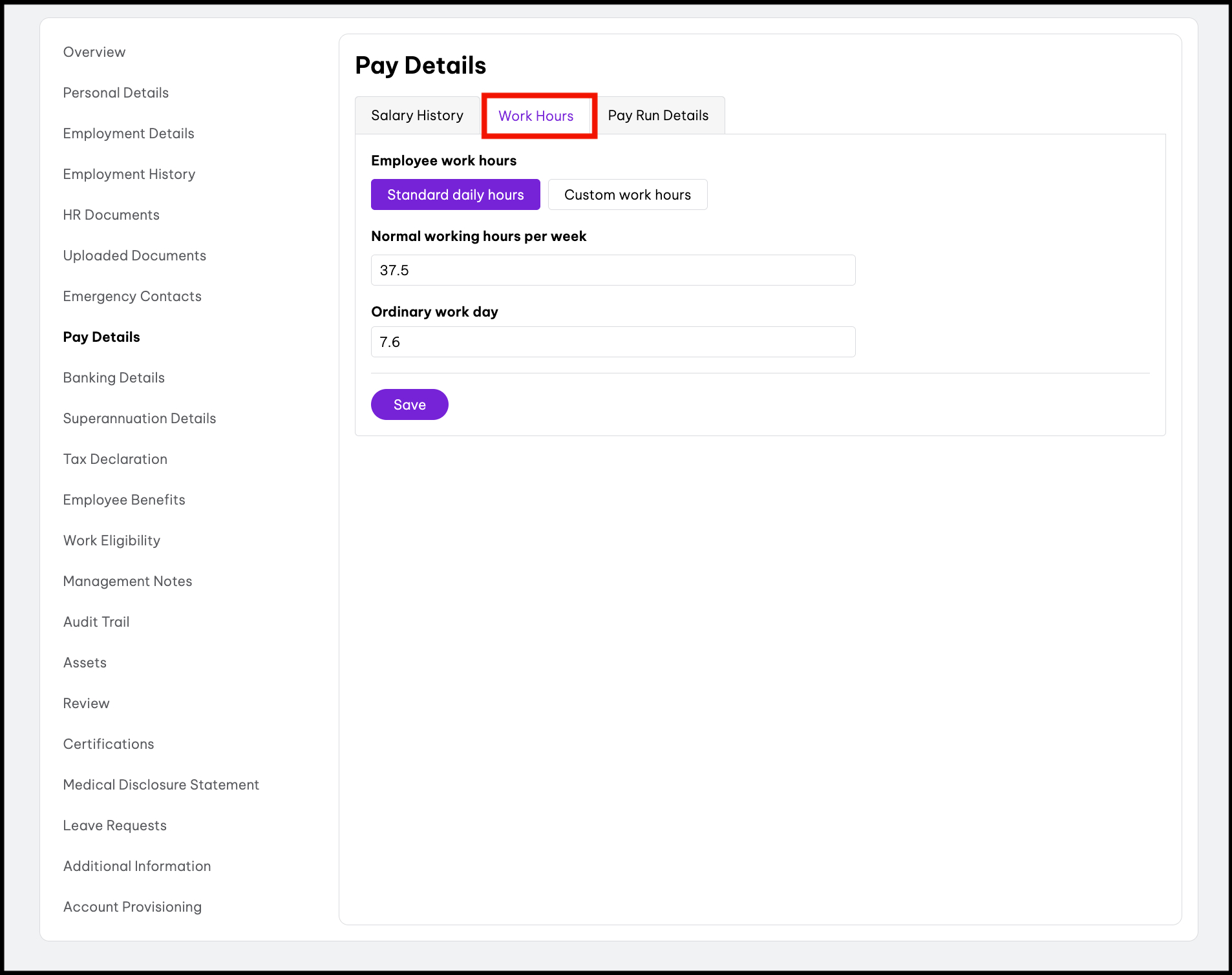The image size is (1232, 975).
Task: View Employment History
Action: (x=129, y=174)
